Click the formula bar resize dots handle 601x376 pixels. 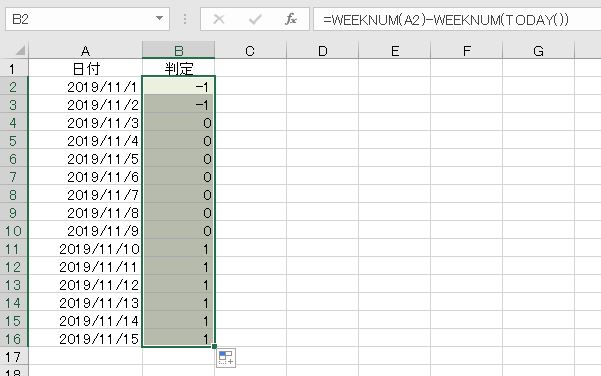[185, 19]
